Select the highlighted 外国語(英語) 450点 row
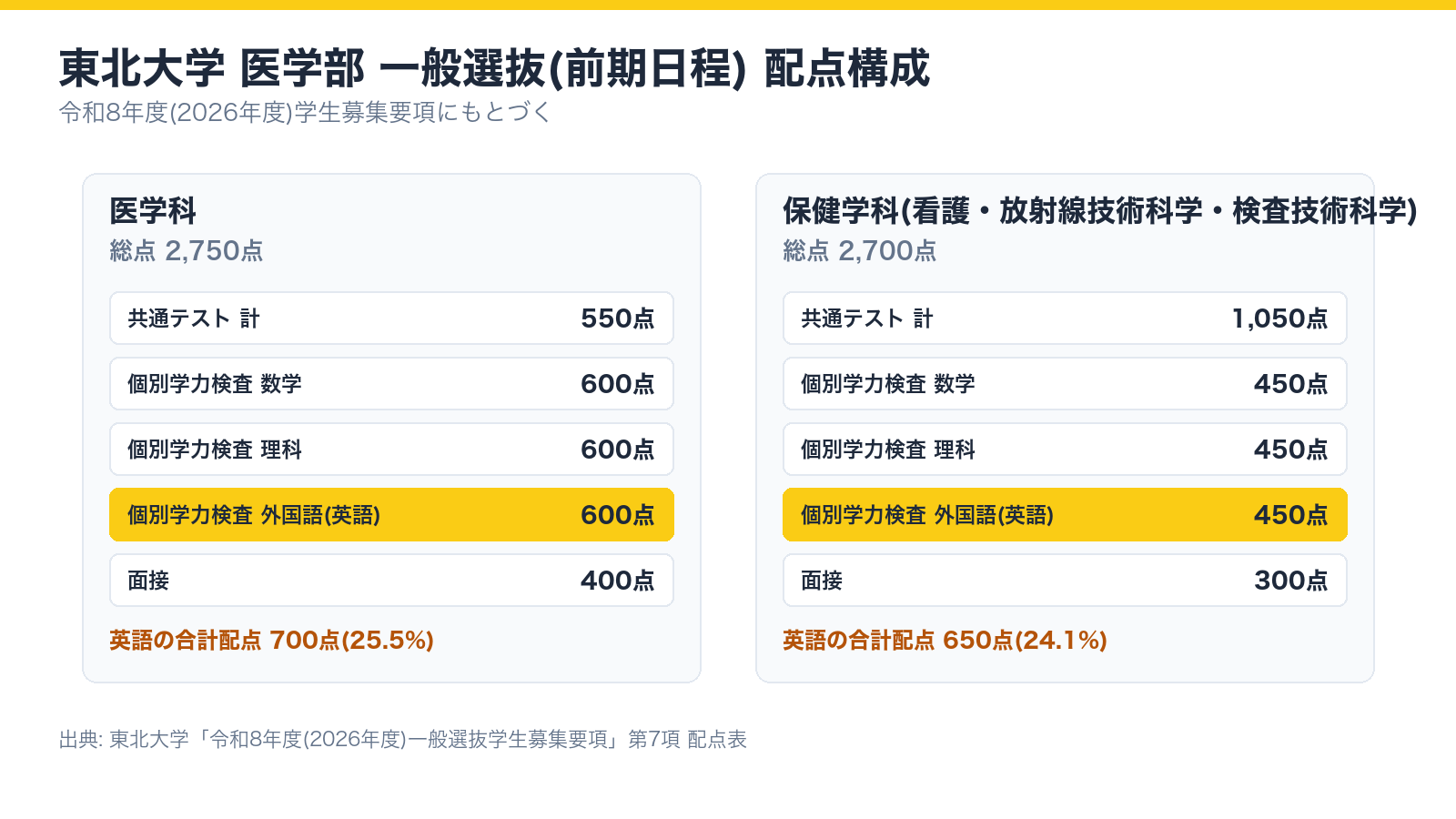Screen dimensions: 1456x819 pos(1065,515)
